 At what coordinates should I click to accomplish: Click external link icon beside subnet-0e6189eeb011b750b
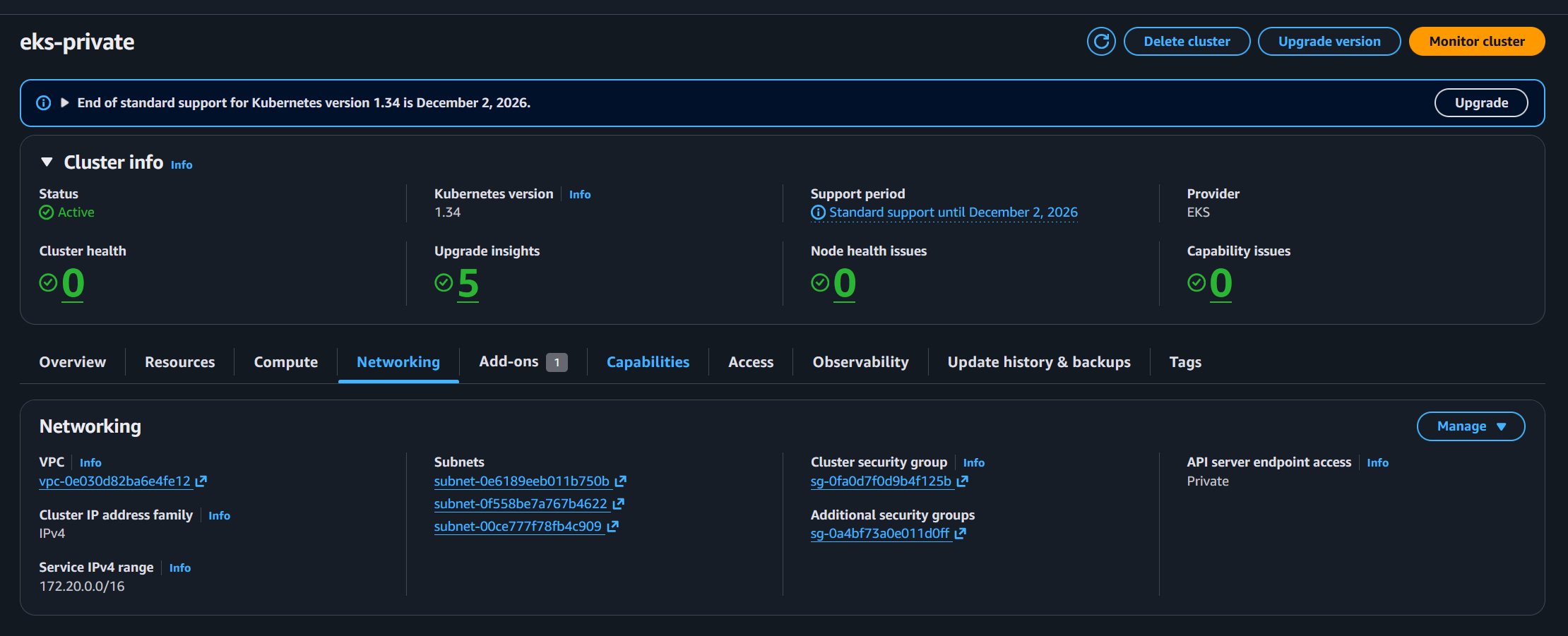click(621, 481)
